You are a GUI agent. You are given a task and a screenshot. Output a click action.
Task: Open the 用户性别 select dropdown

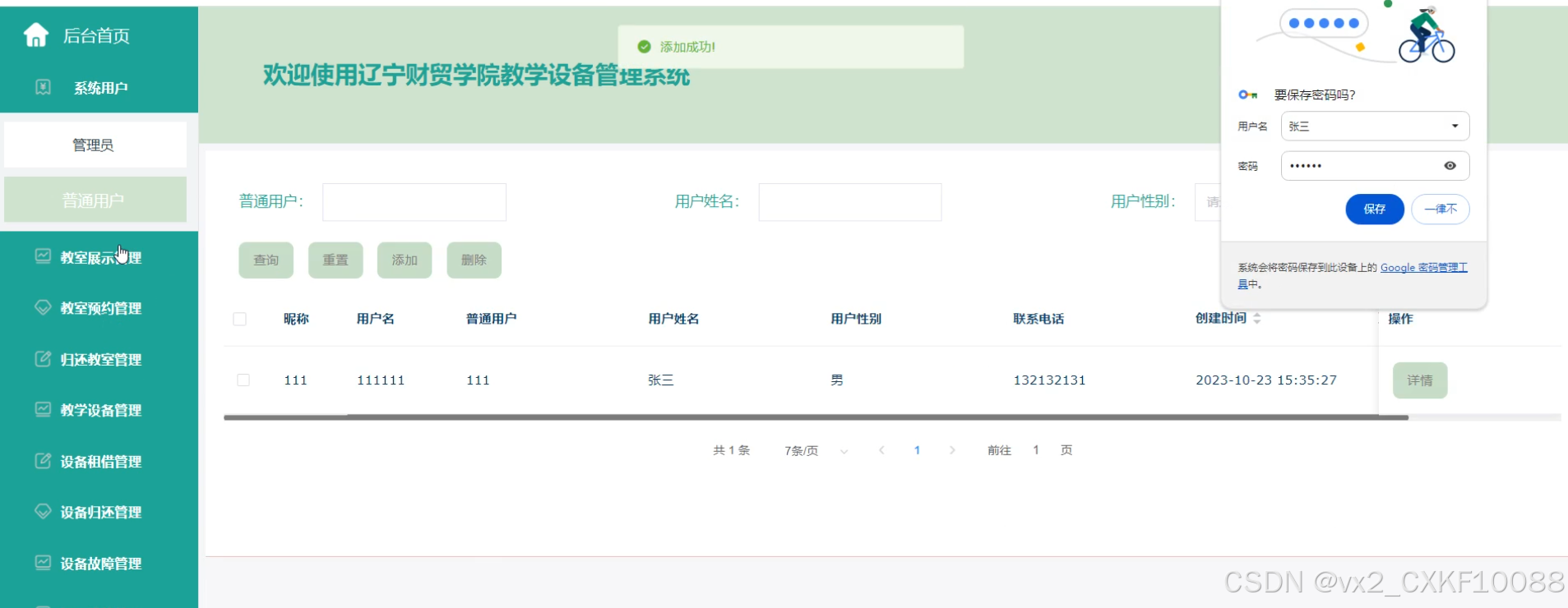1209,202
